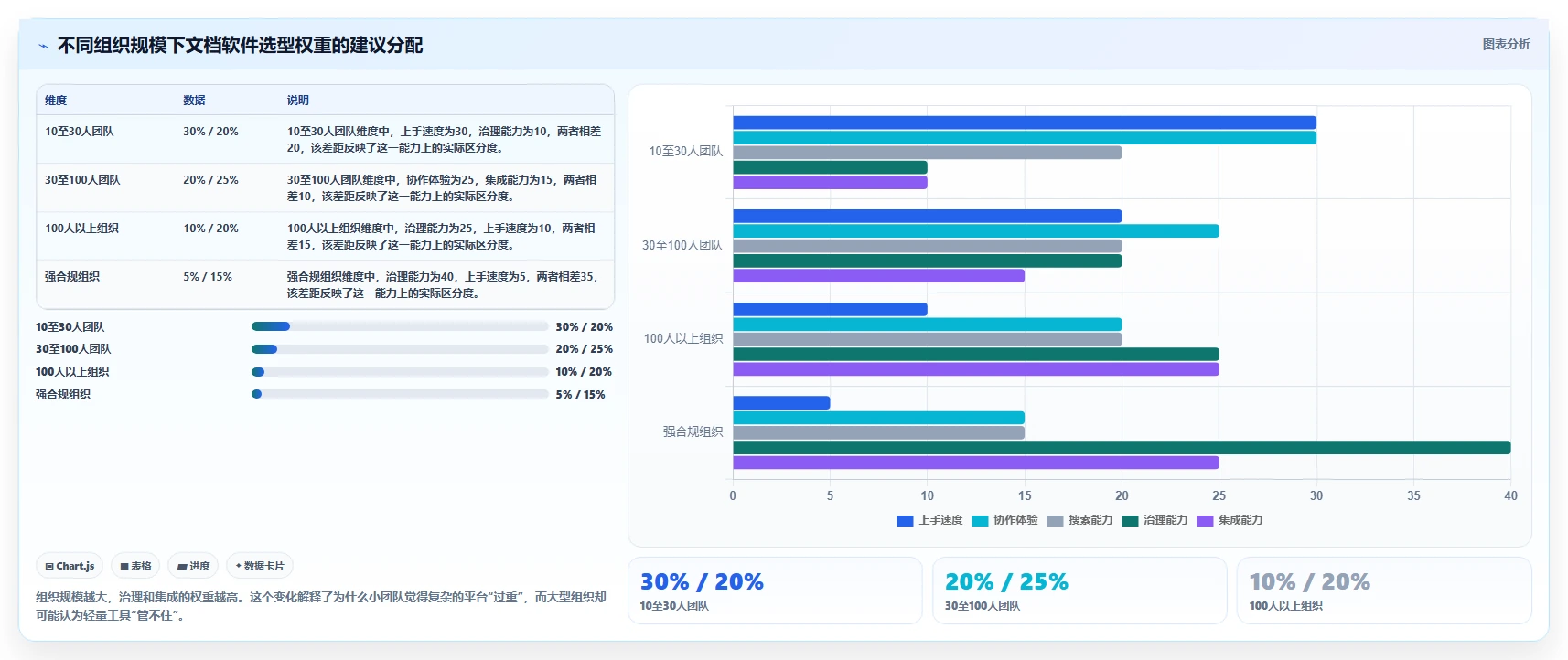Viewport: 1568px width, 660px height.
Task: Click the 集成能力 bar for 100人以上组织
Action: (x=976, y=369)
